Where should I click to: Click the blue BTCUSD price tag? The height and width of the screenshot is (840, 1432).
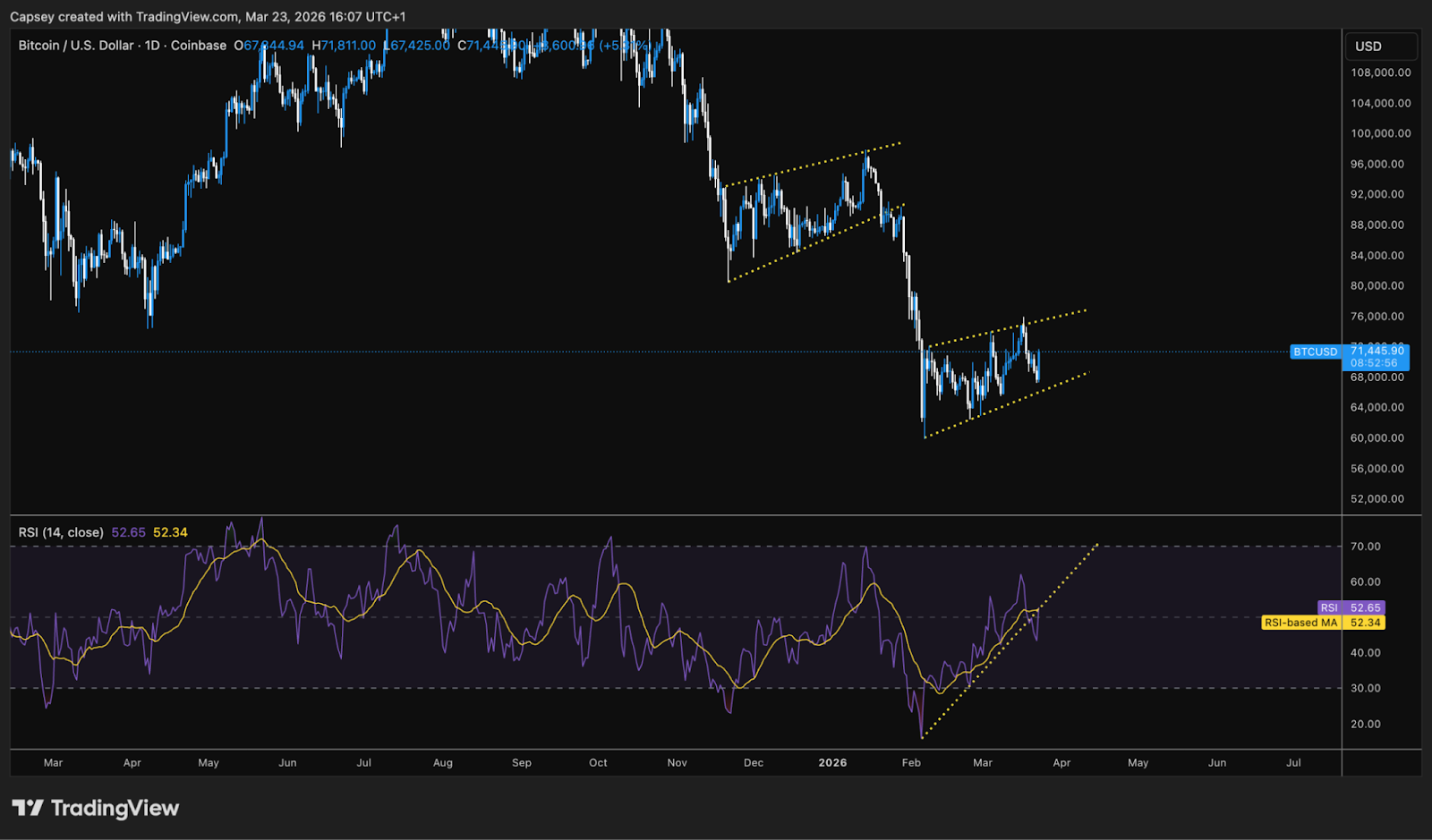click(1315, 352)
